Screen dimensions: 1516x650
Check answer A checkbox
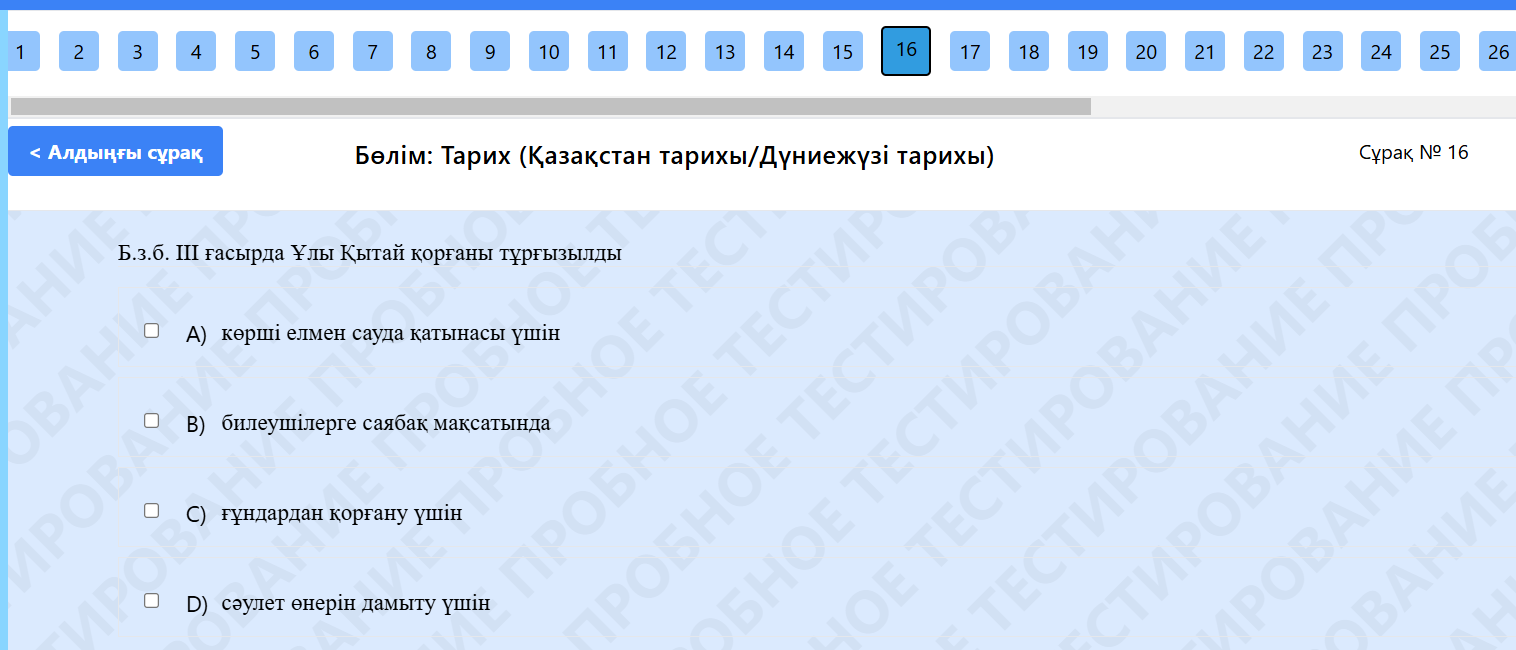pyautogui.click(x=152, y=330)
